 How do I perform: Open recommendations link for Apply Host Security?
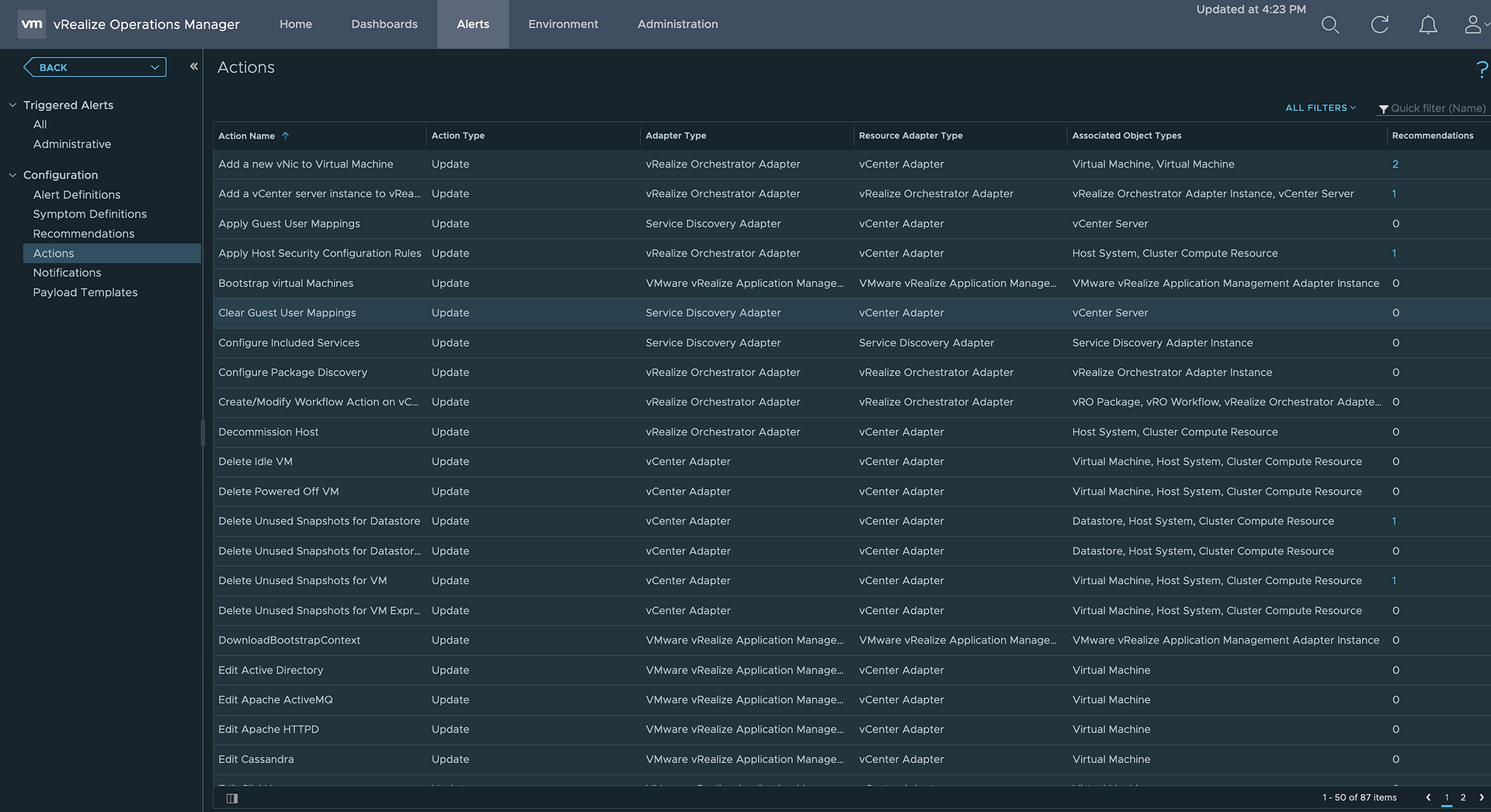(x=1395, y=254)
